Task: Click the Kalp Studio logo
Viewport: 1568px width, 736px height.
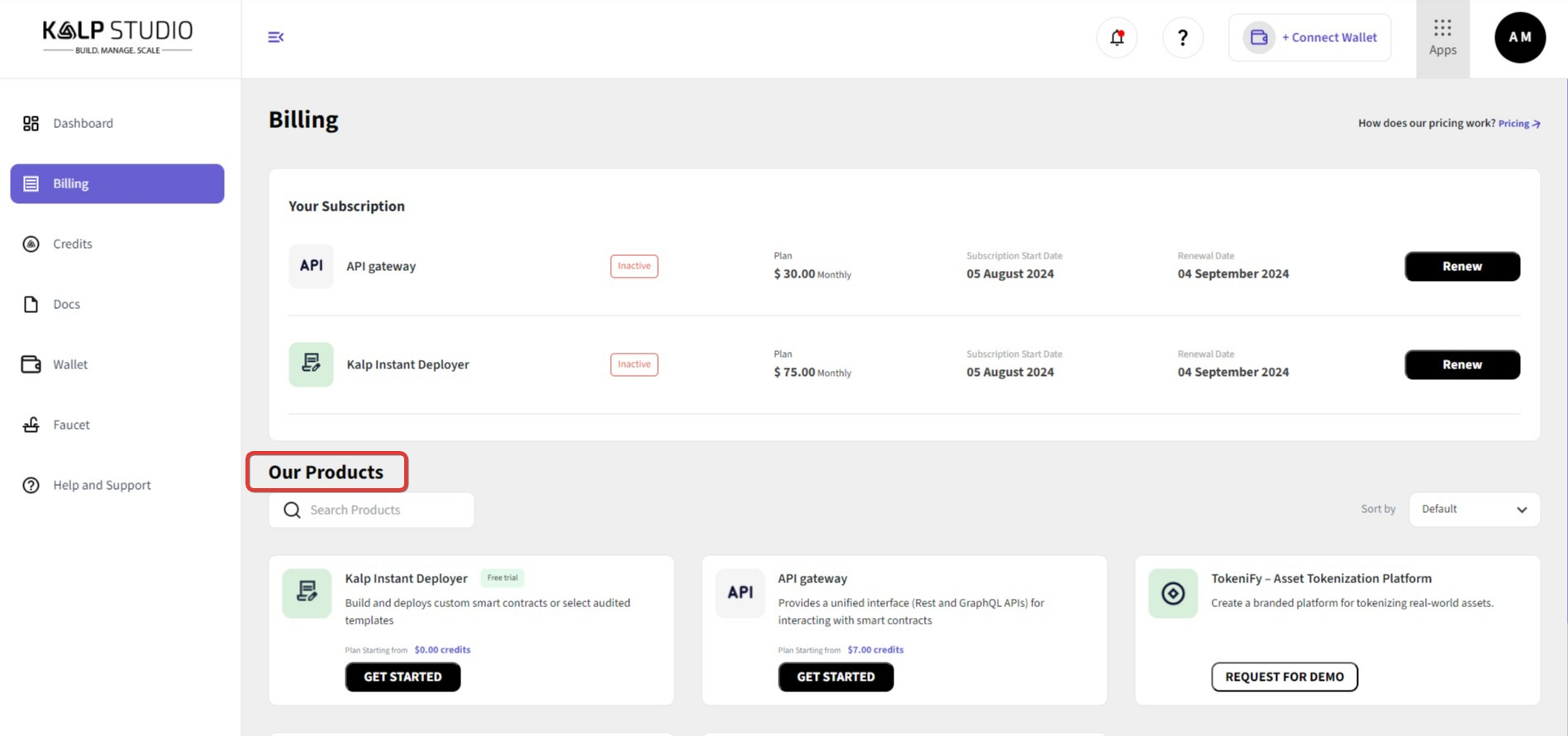Action: [x=117, y=37]
